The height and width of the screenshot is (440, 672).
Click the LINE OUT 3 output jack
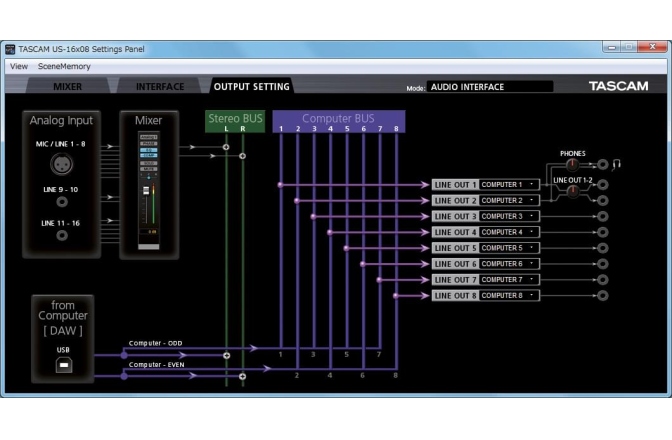point(603,216)
